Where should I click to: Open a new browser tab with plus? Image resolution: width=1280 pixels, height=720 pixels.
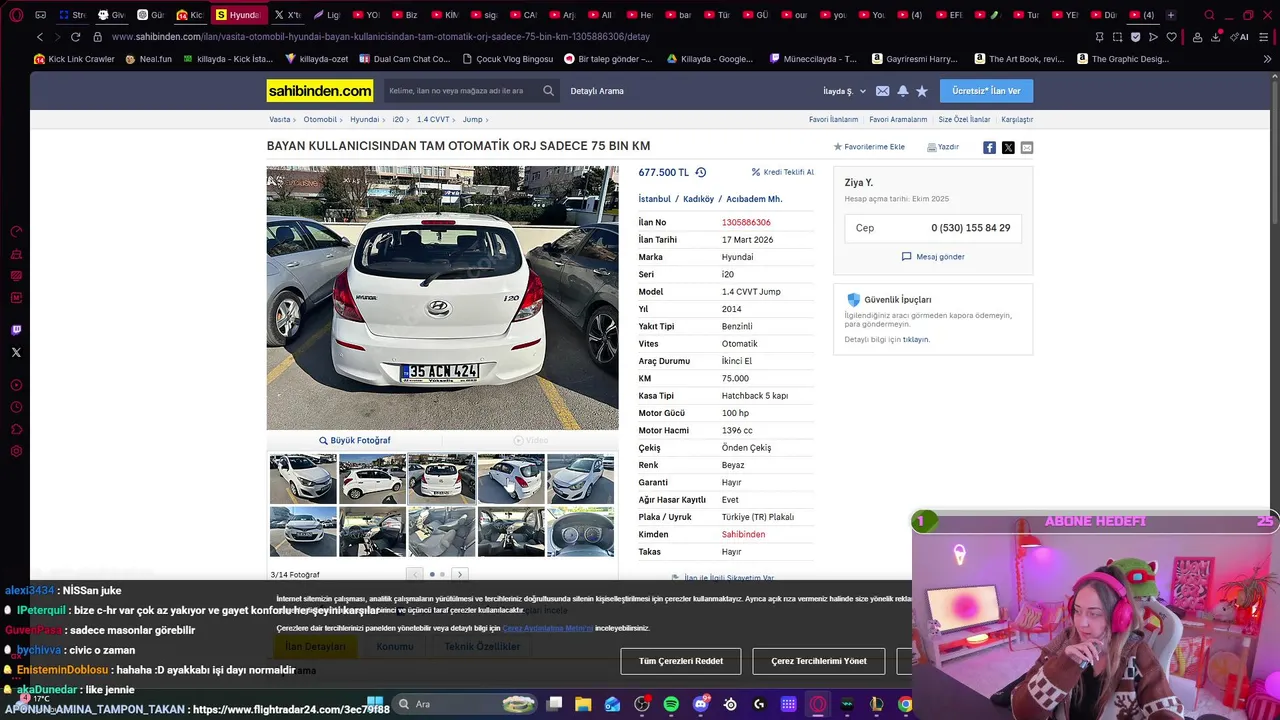click(x=1171, y=15)
